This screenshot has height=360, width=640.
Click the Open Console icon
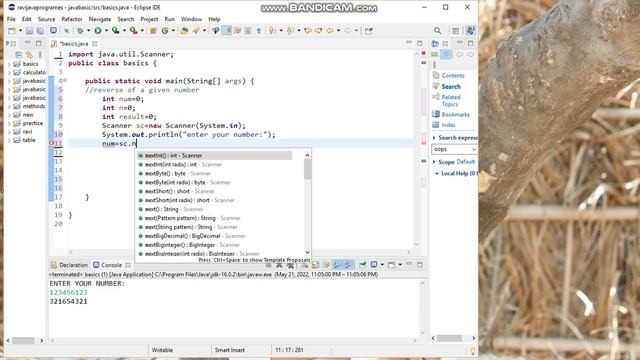[391, 265]
